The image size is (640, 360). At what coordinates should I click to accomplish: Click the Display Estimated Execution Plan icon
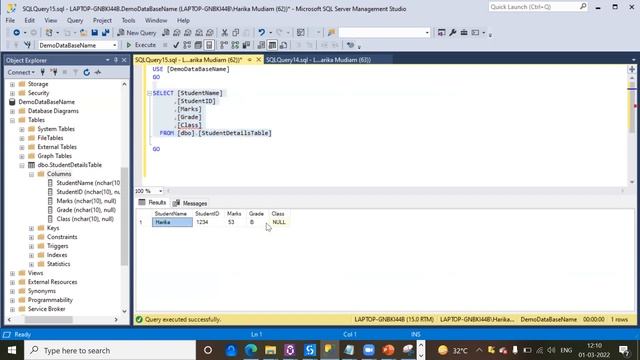[x=187, y=45]
